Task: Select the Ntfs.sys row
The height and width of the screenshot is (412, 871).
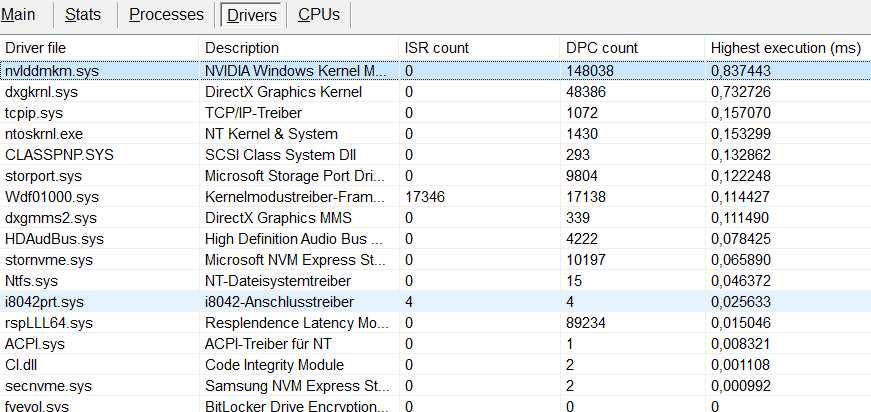Action: [436, 281]
